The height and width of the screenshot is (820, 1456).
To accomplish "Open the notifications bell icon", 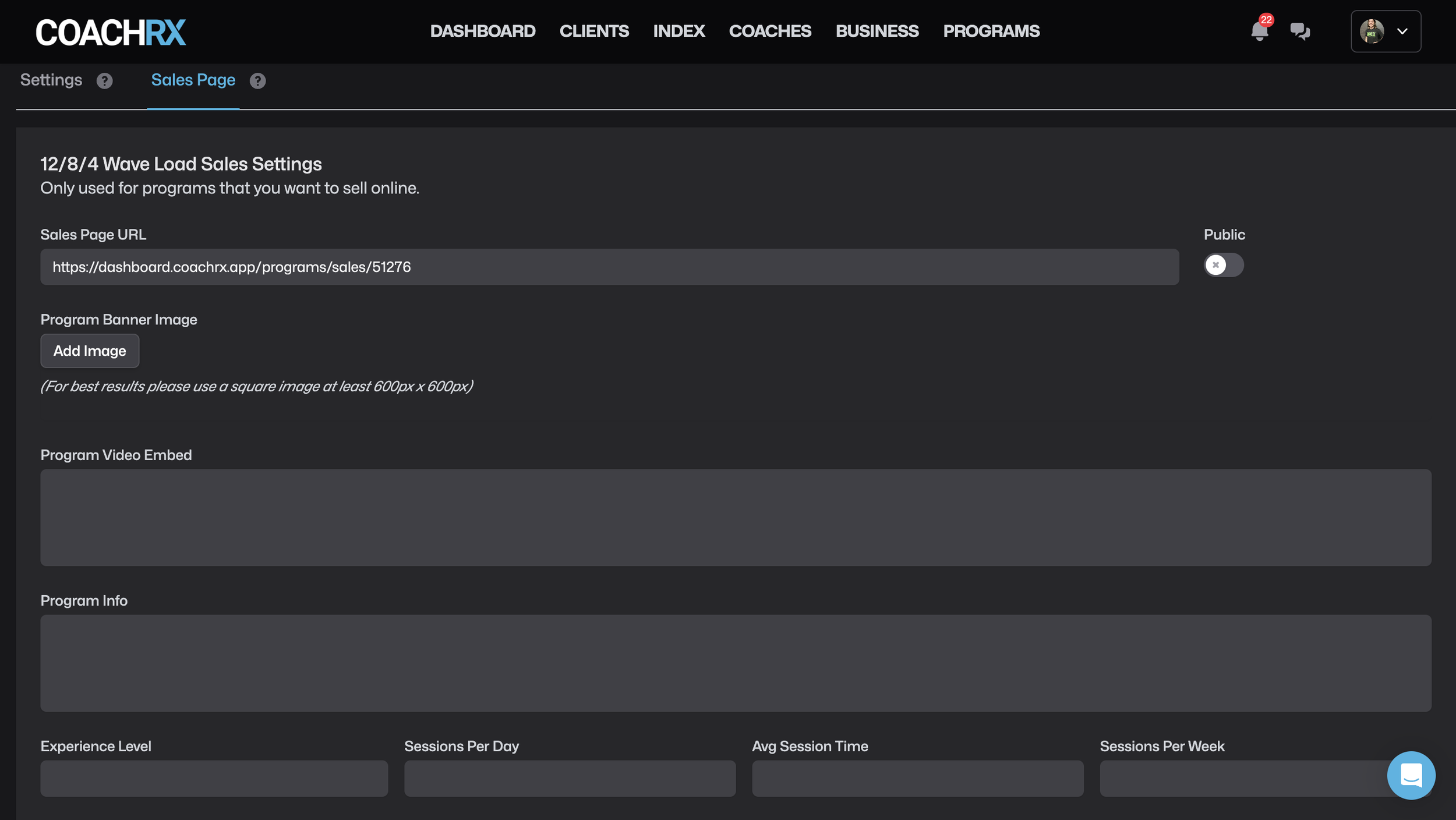I will pos(1259,31).
